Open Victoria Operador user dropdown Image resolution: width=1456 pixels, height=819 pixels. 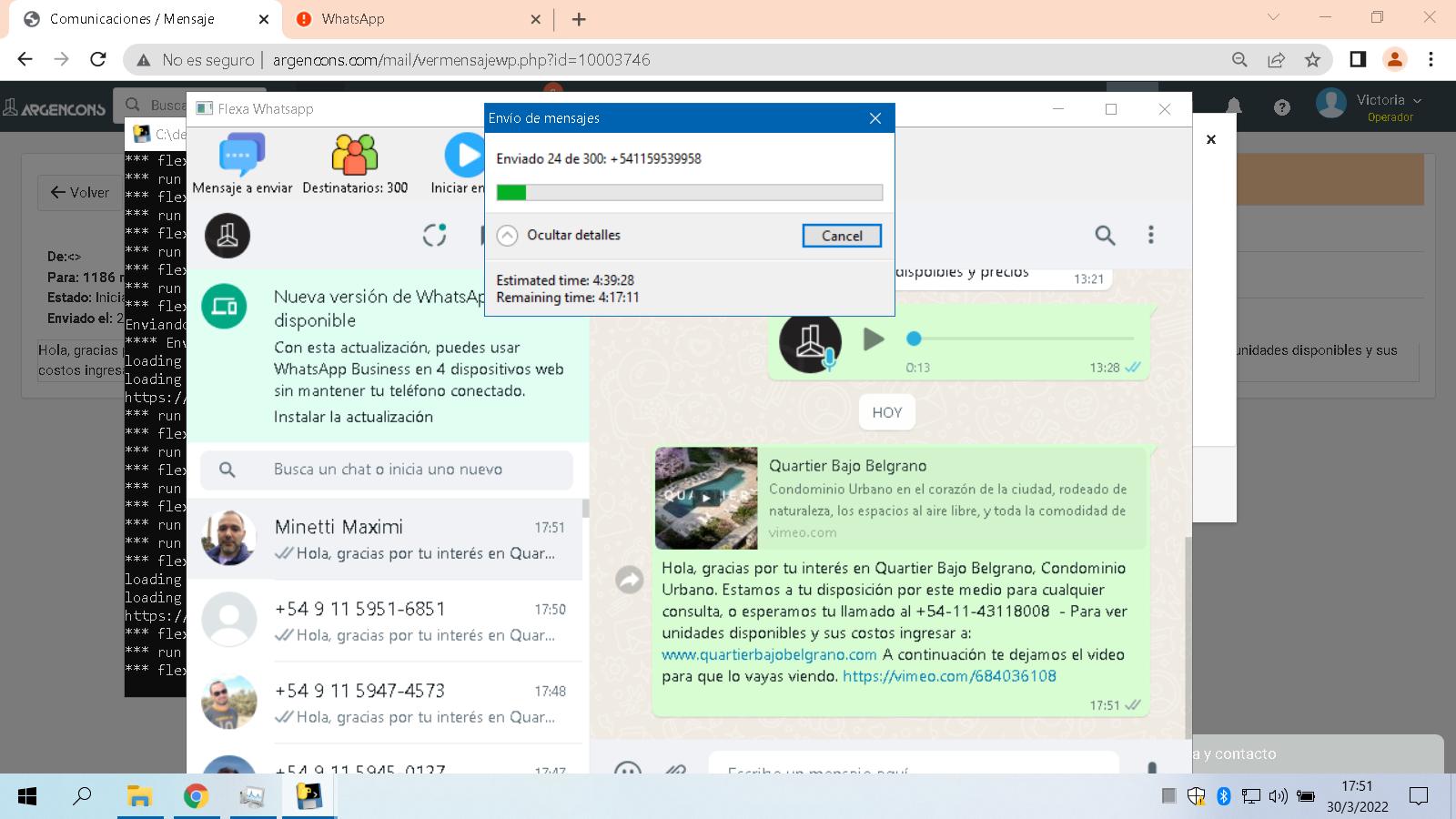pyautogui.click(x=1370, y=106)
